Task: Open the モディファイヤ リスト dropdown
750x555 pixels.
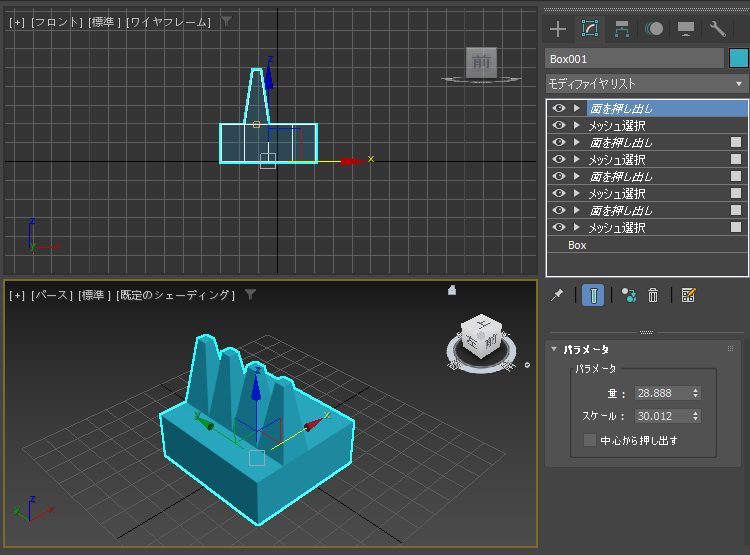Action: pos(647,84)
